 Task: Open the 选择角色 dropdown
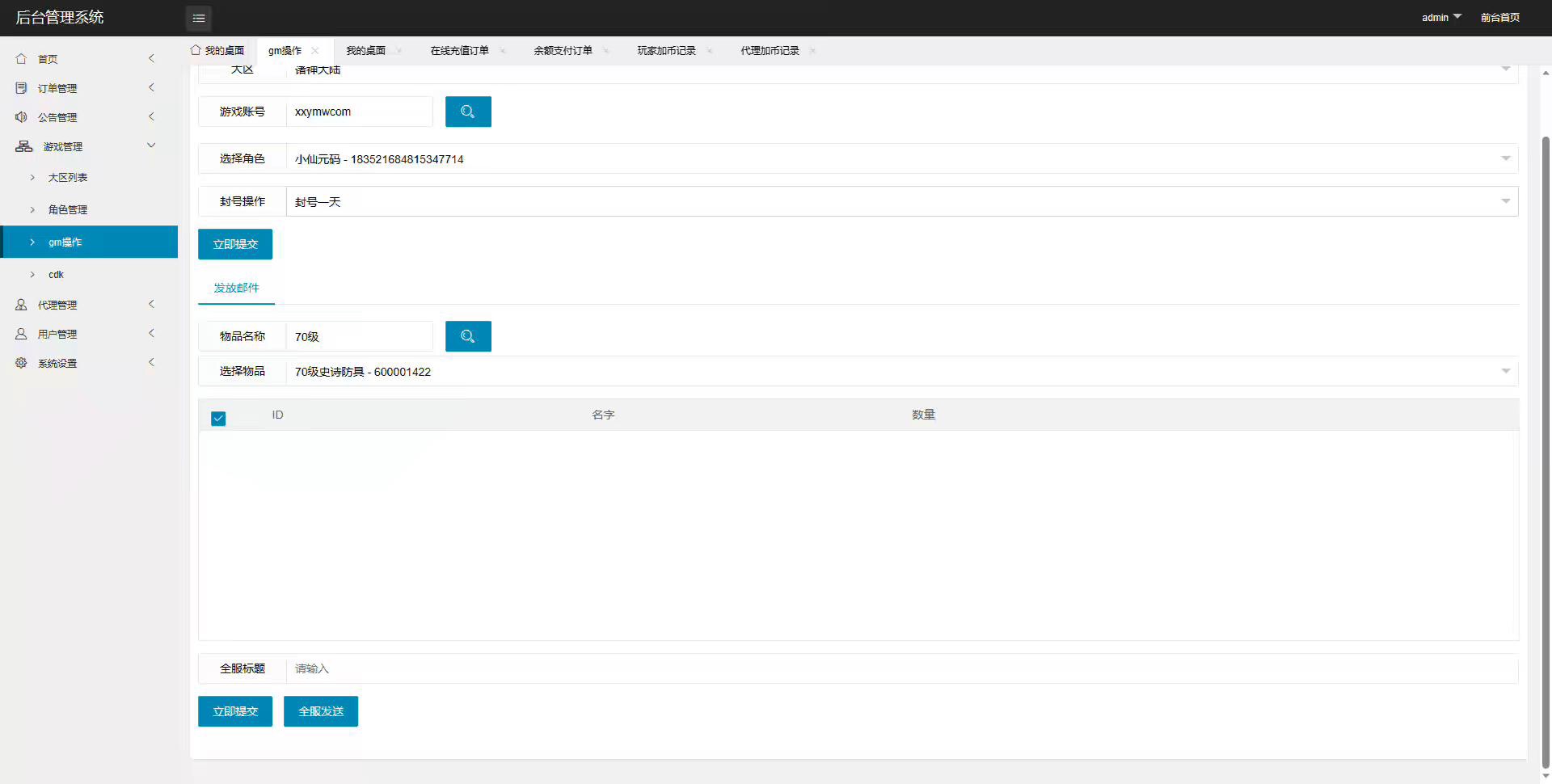(x=901, y=158)
